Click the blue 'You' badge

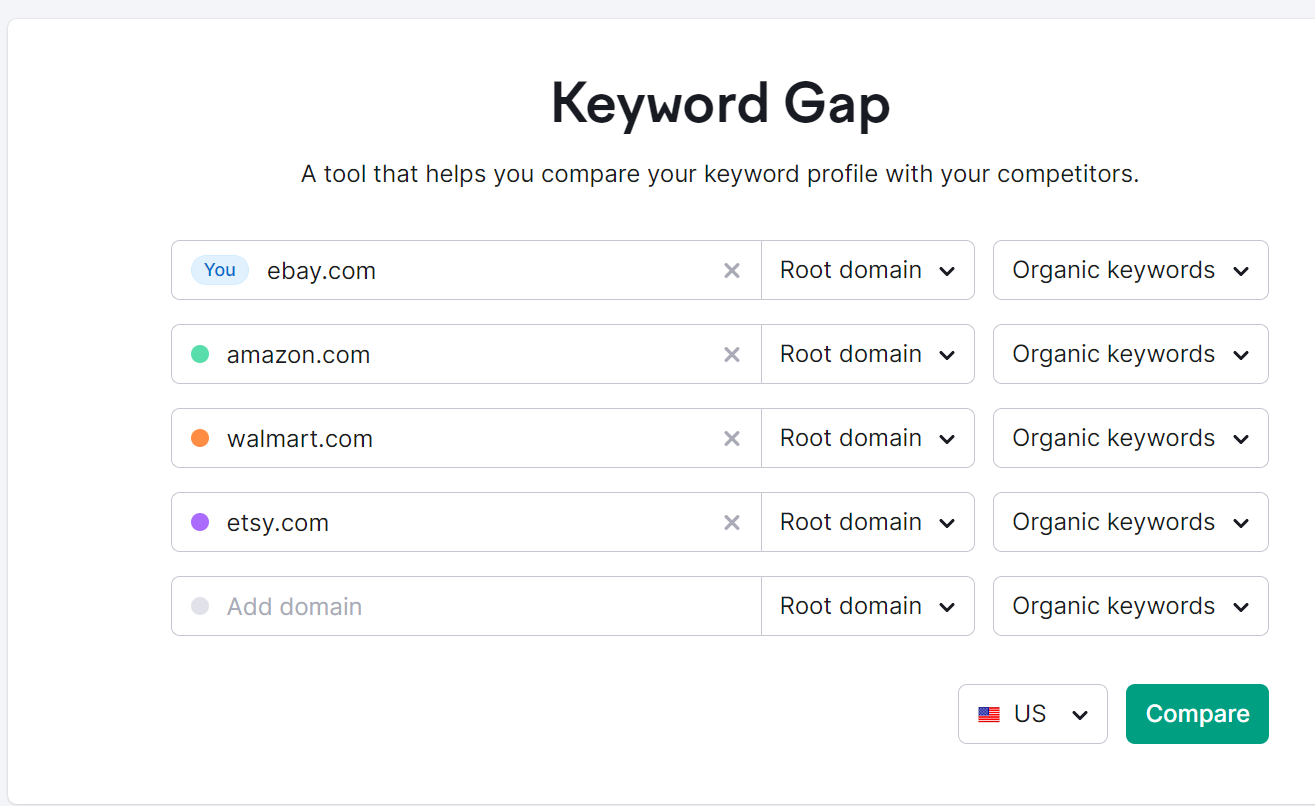coord(220,270)
